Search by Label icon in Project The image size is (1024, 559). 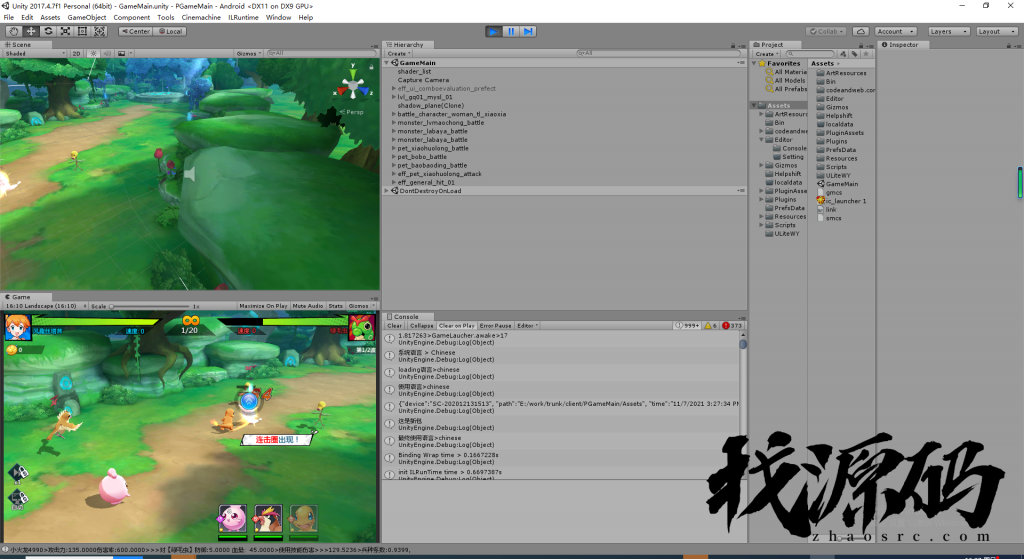pos(854,54)
